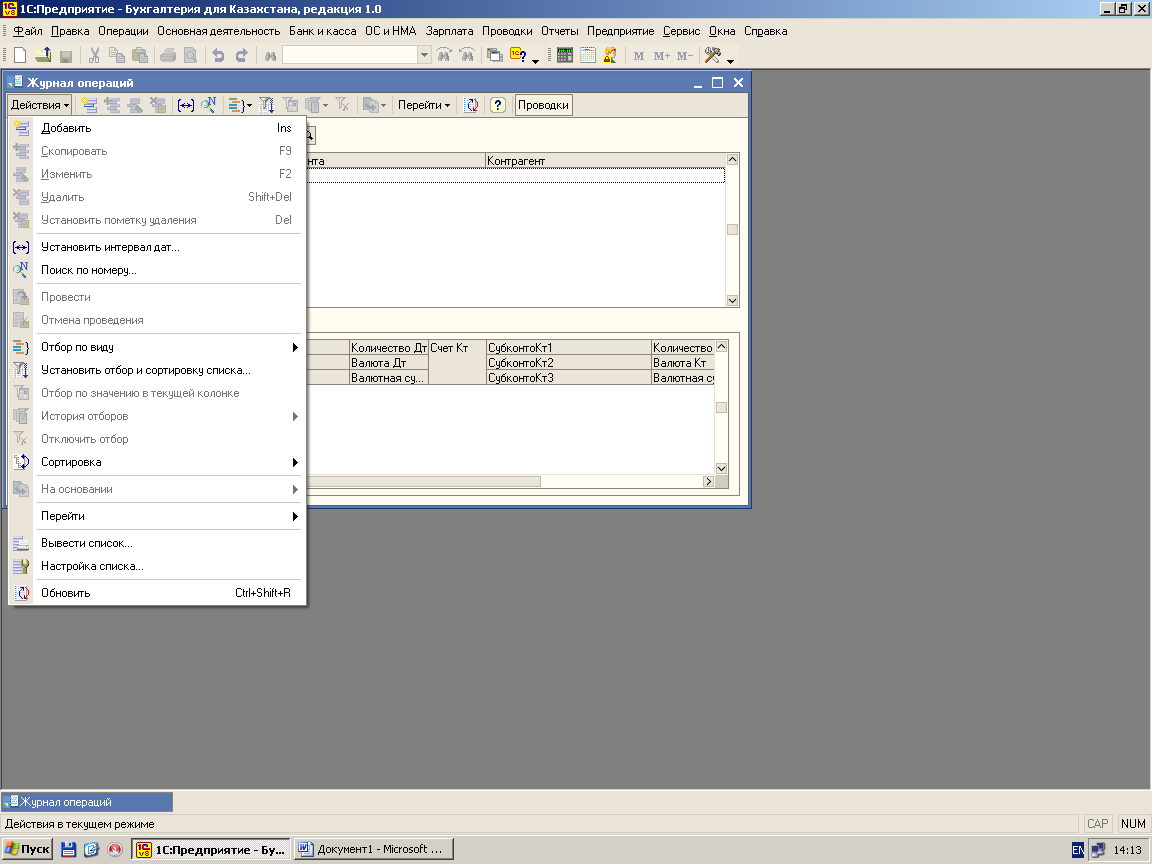Open the Сервис menu in menu bar

coord(682,31)
